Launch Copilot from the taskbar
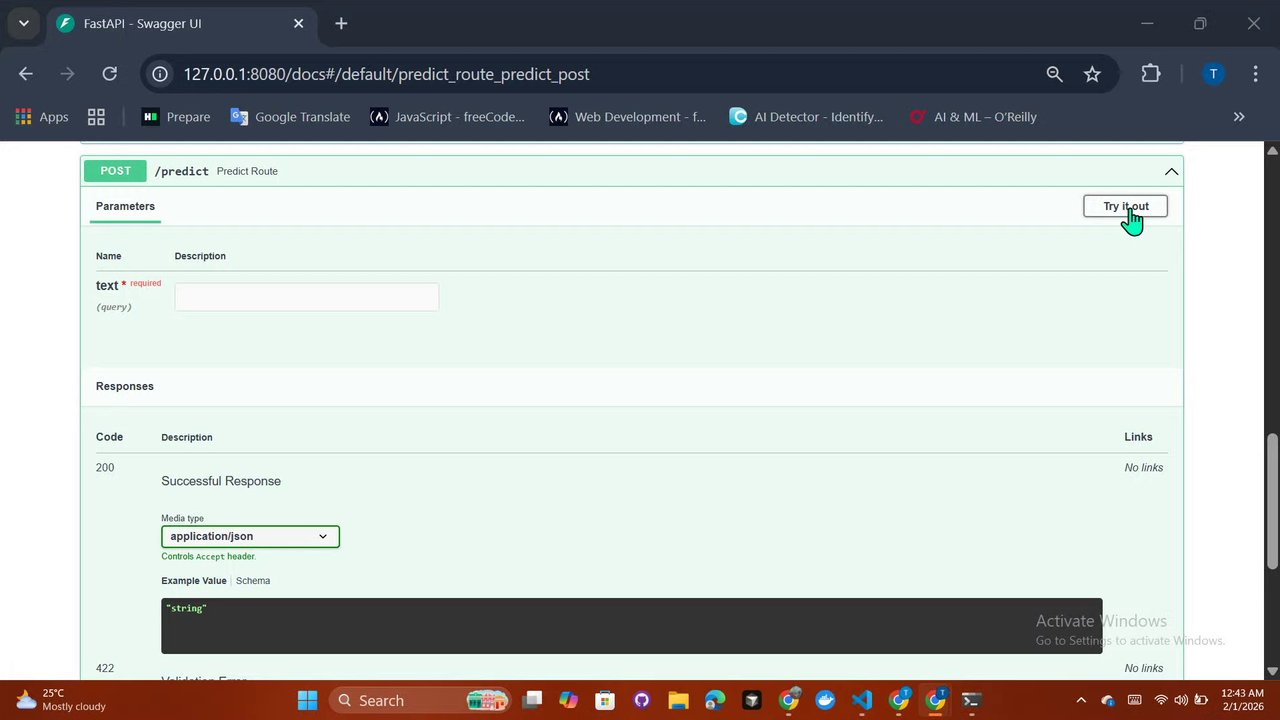 pyautogui.click(x=568, y=700)
